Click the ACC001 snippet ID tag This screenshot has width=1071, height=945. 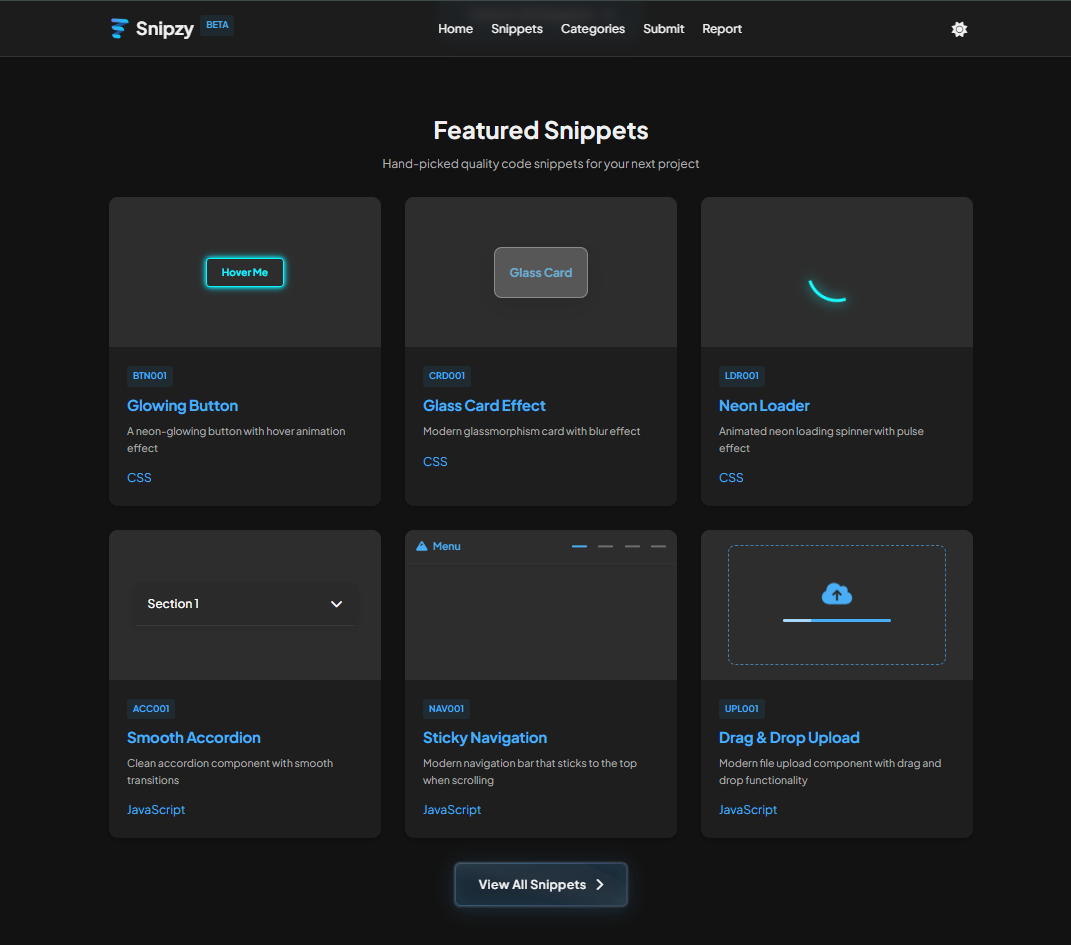point(151,709)
